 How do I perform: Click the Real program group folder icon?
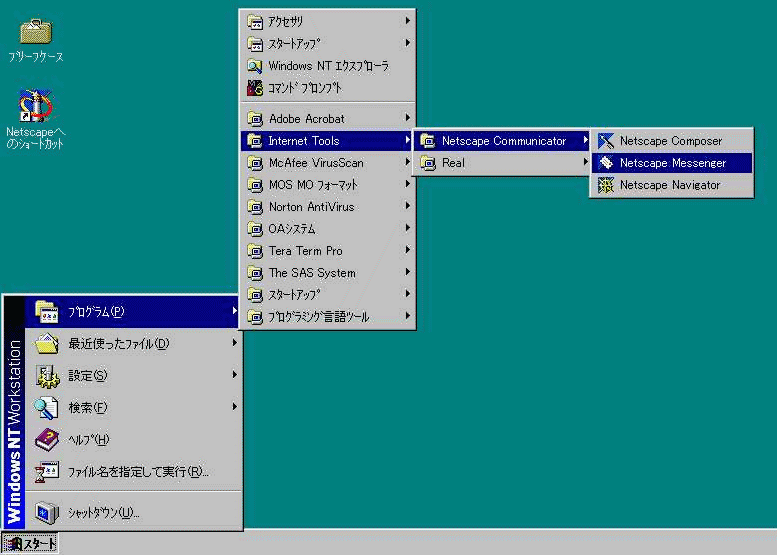428,163
